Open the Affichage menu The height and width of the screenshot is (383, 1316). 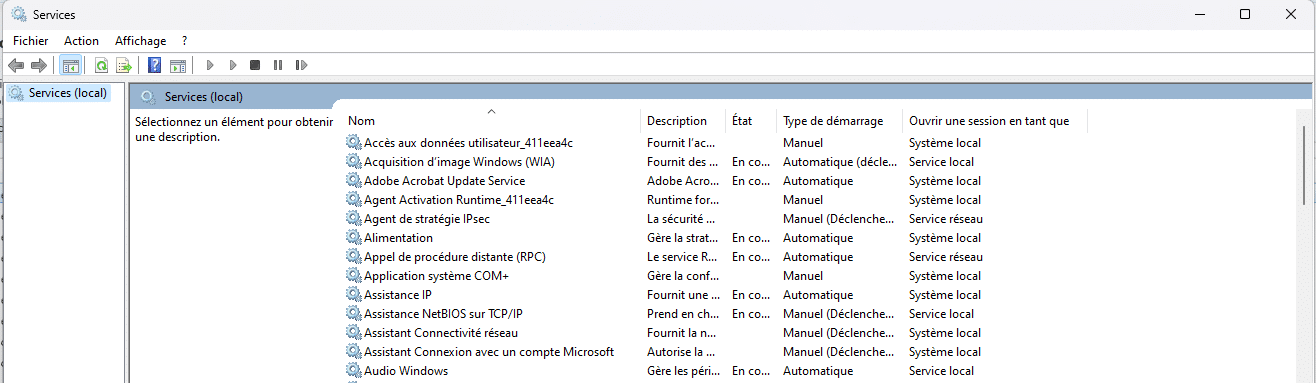pyautogui.click(x=141, y=41)
